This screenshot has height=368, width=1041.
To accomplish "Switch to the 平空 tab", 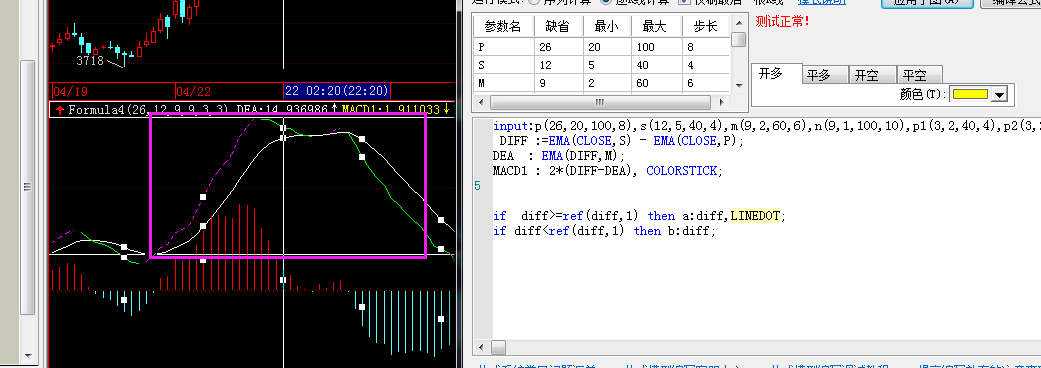I will (x=920, y=74).
